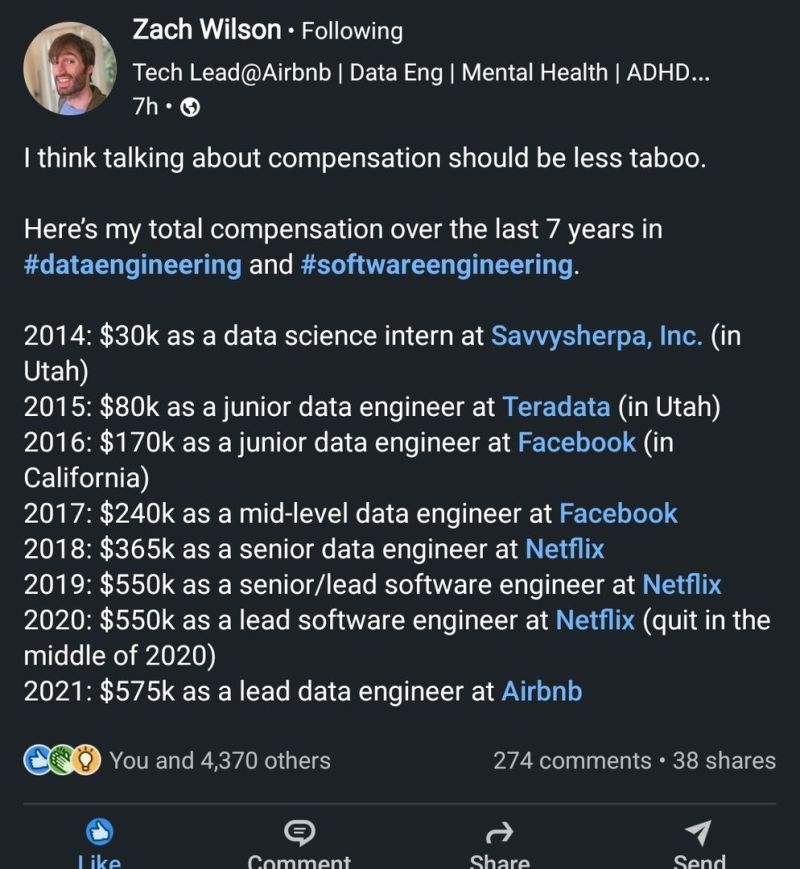Open the Facebook link in the 2017 line
This screenshot has width=800, height=869.
(x=618, y=513)
